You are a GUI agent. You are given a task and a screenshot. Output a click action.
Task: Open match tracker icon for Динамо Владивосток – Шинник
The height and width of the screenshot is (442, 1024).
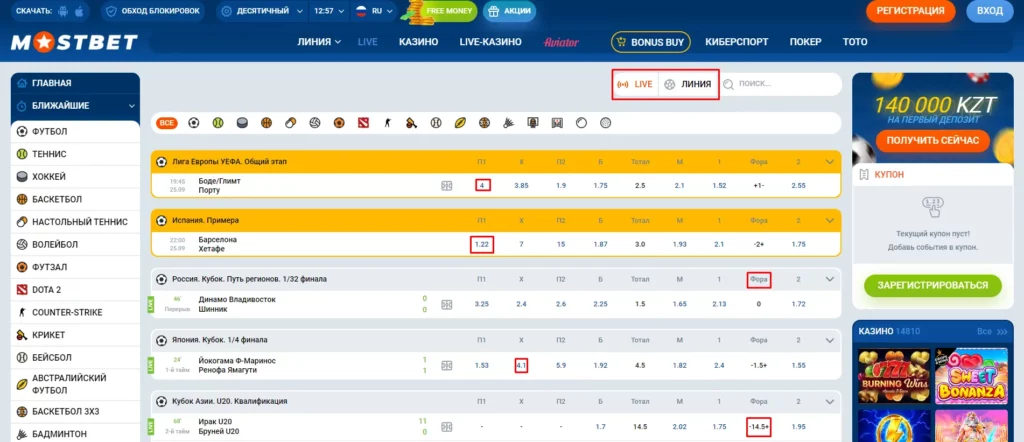pos(447,304)
